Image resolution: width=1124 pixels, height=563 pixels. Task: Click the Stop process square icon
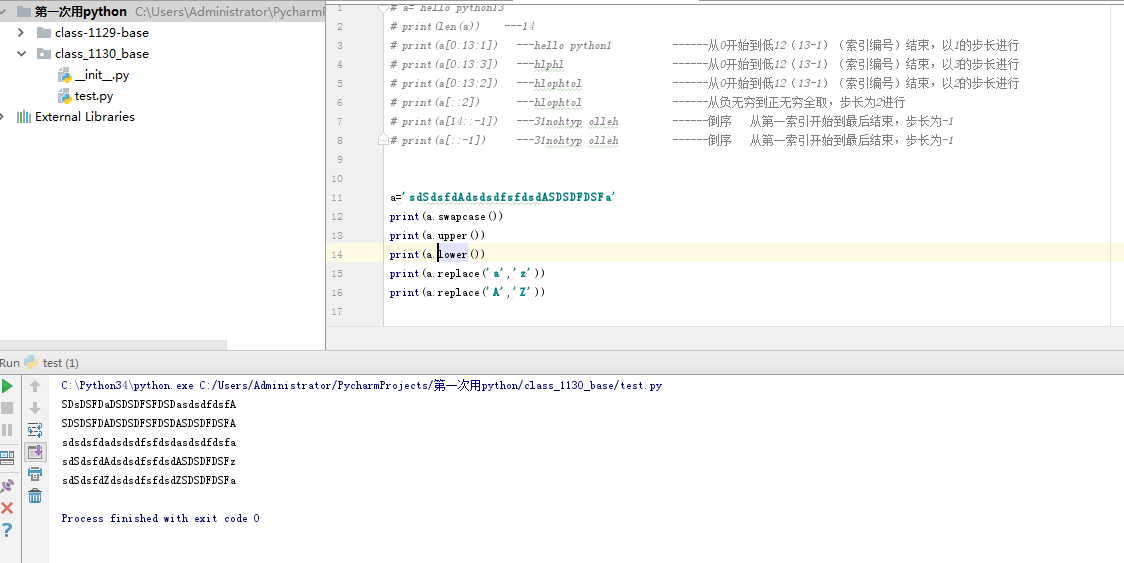point(7,408)
